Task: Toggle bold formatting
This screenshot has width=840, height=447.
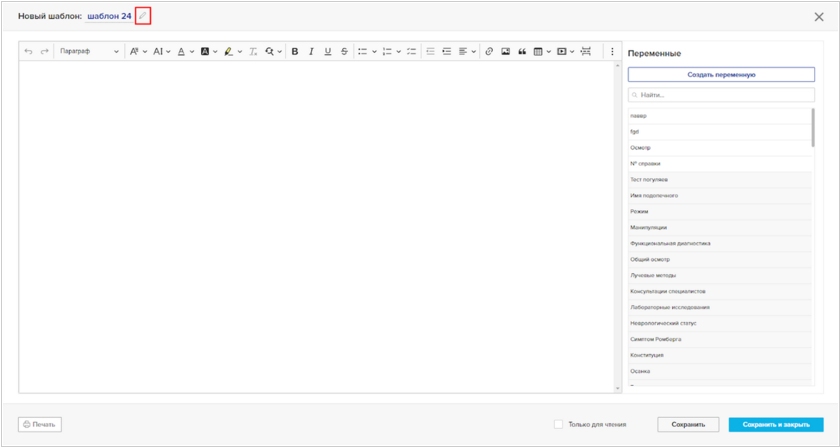Action: (295, 51)
